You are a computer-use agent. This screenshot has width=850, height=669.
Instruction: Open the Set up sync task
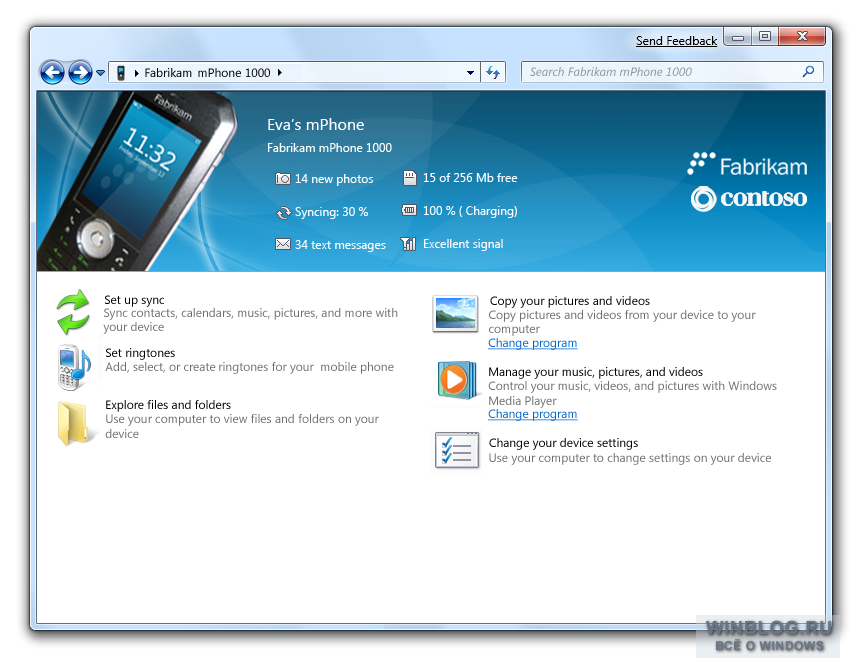[x=134, y=300]
